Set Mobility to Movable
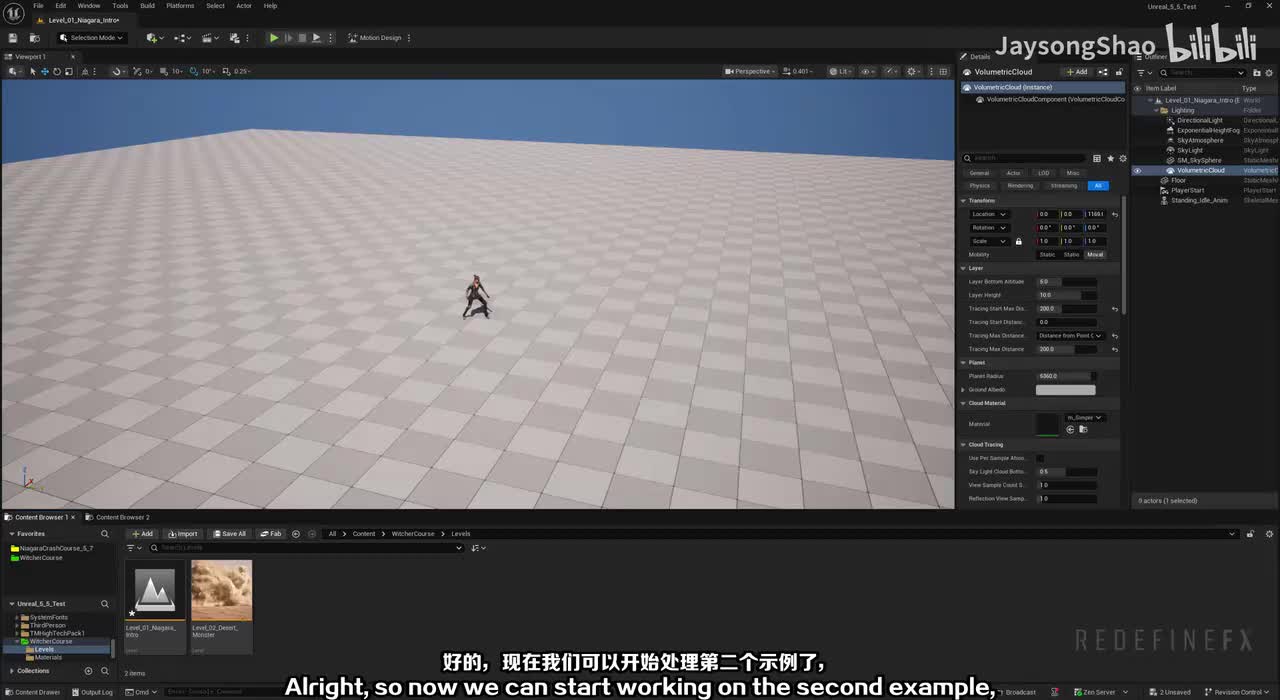Image resolution: width=1280 pixels, height=700 pixels. pyautogui.click(x=1095, y=254)
